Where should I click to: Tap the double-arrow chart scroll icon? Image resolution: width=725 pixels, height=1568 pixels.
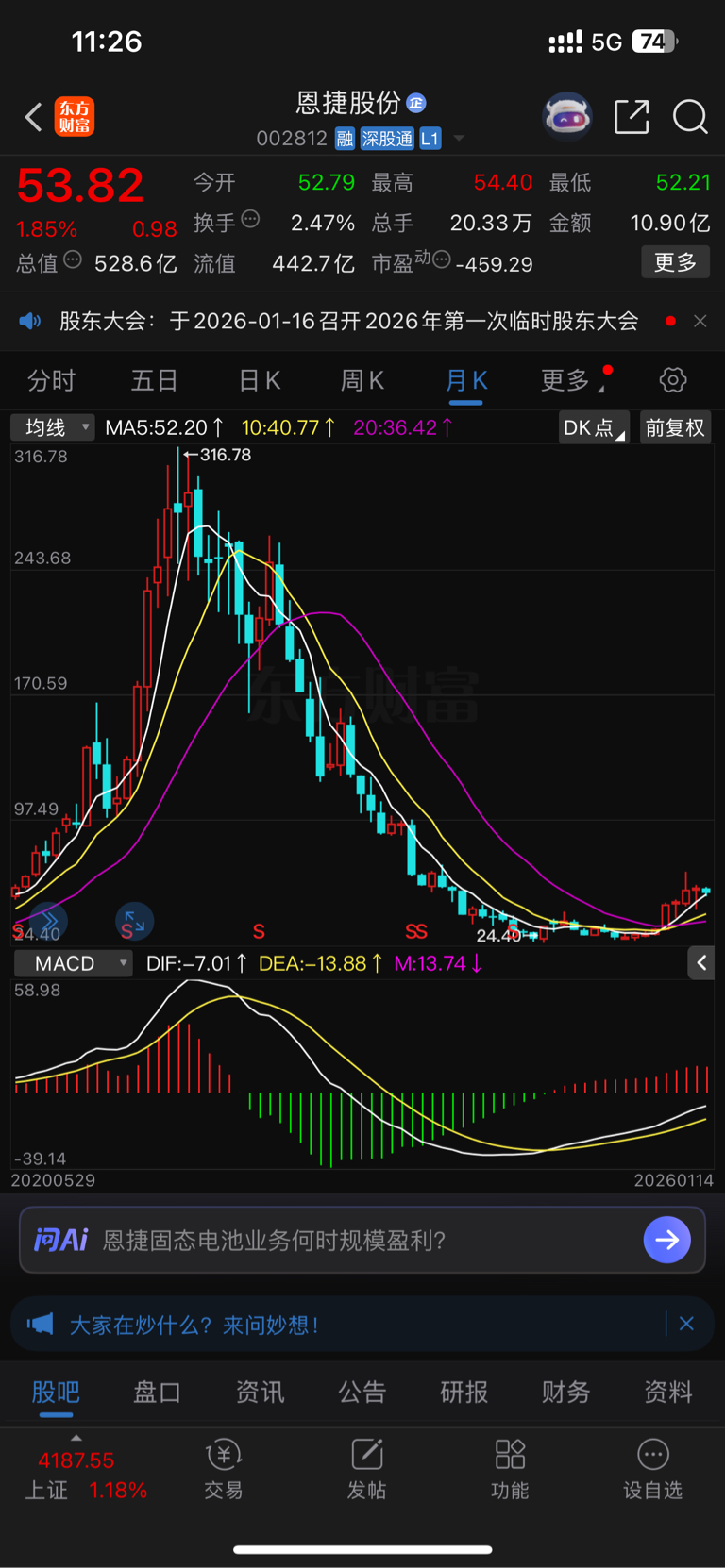click(48, 920)
